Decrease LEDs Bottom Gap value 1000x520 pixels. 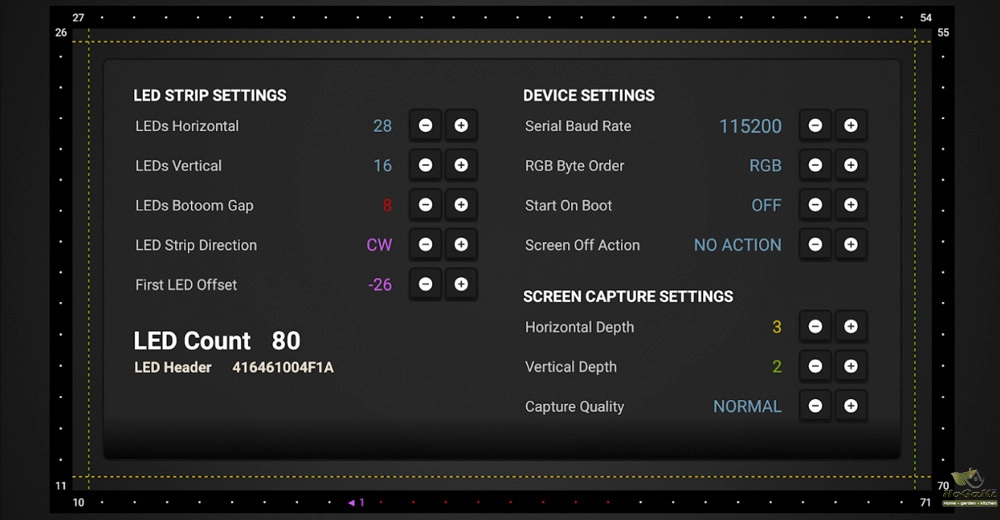425,205
